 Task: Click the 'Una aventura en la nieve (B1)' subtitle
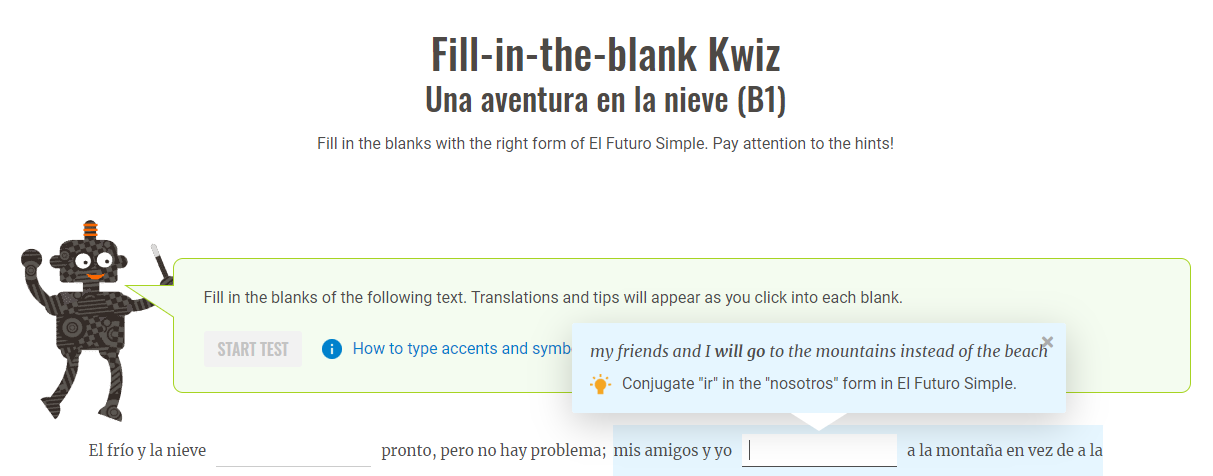pos(606,100)
